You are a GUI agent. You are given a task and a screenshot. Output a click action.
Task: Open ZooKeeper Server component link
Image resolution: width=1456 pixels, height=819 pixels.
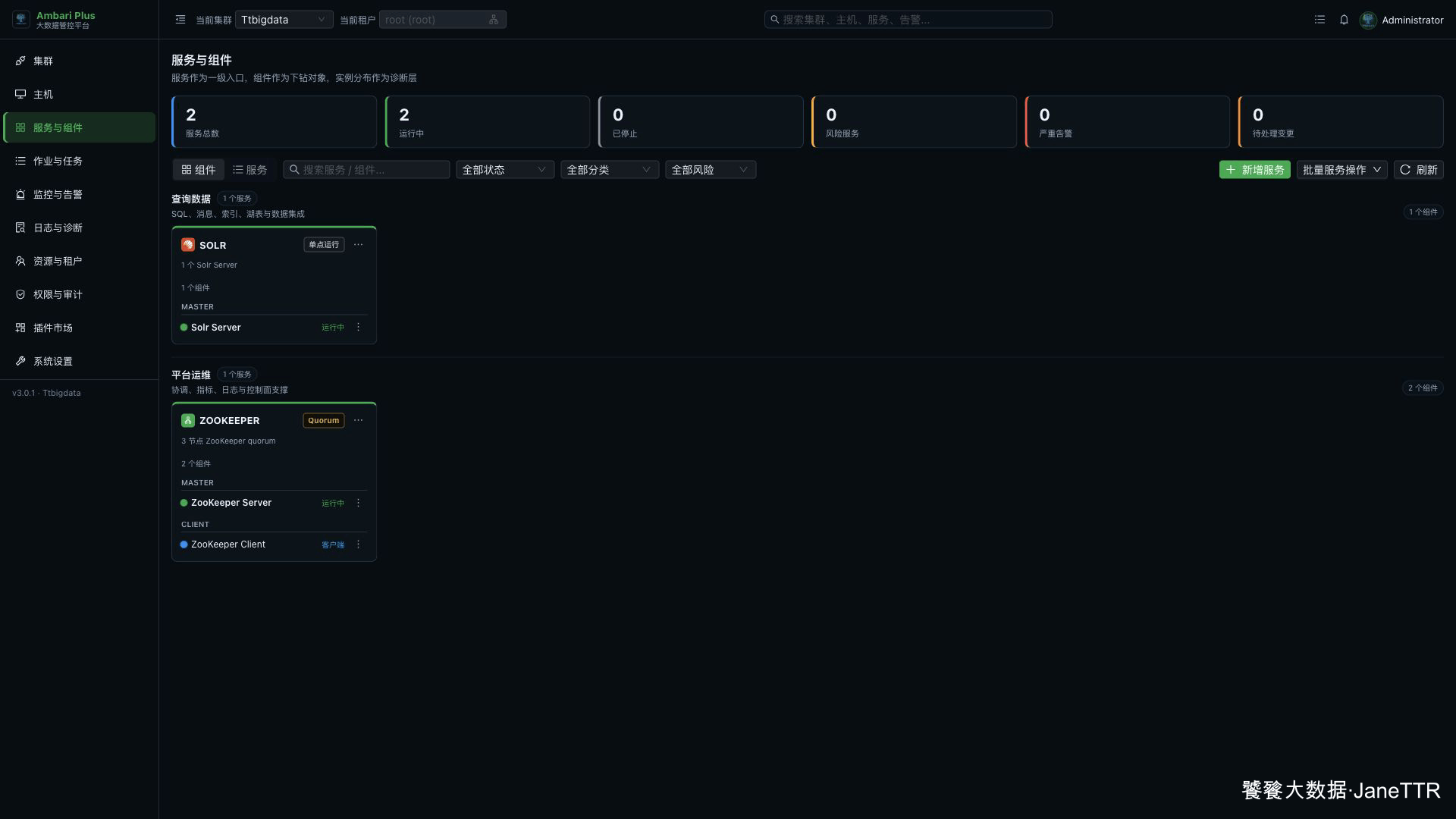[231, 503]
